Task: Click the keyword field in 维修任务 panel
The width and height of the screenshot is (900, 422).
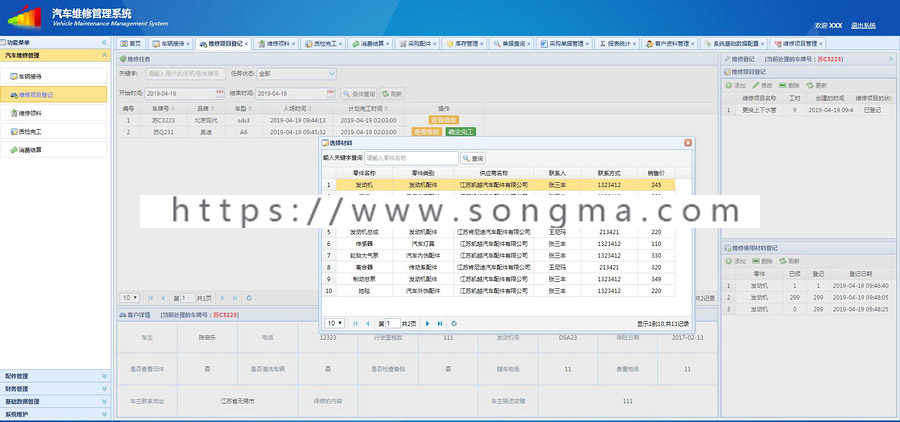Action: click(185, 73)
